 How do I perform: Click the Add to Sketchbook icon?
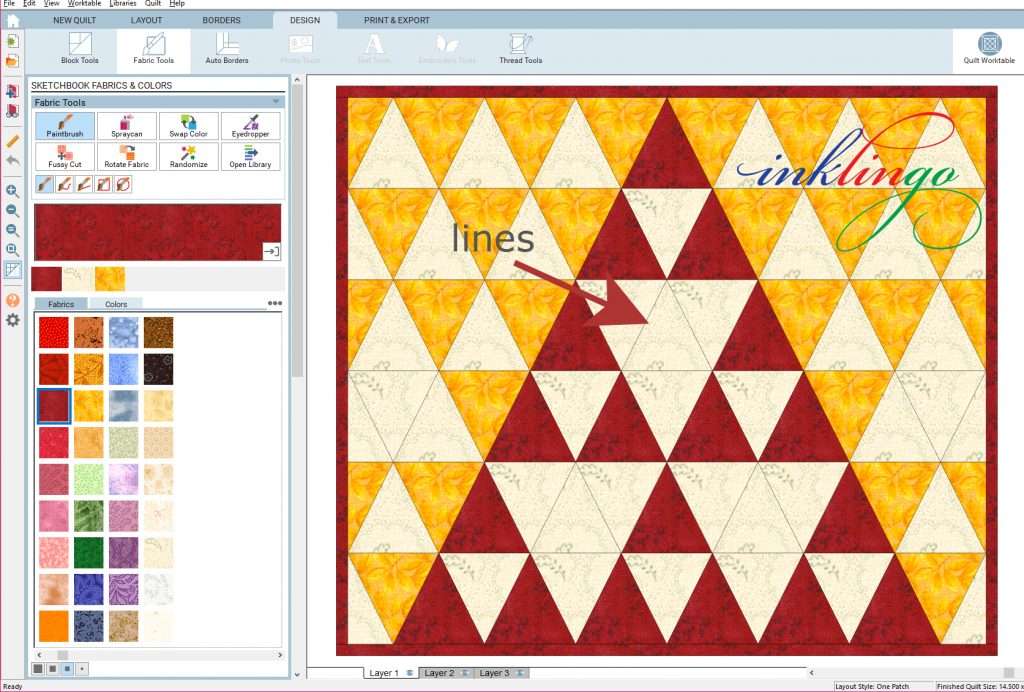click(12, 91)
